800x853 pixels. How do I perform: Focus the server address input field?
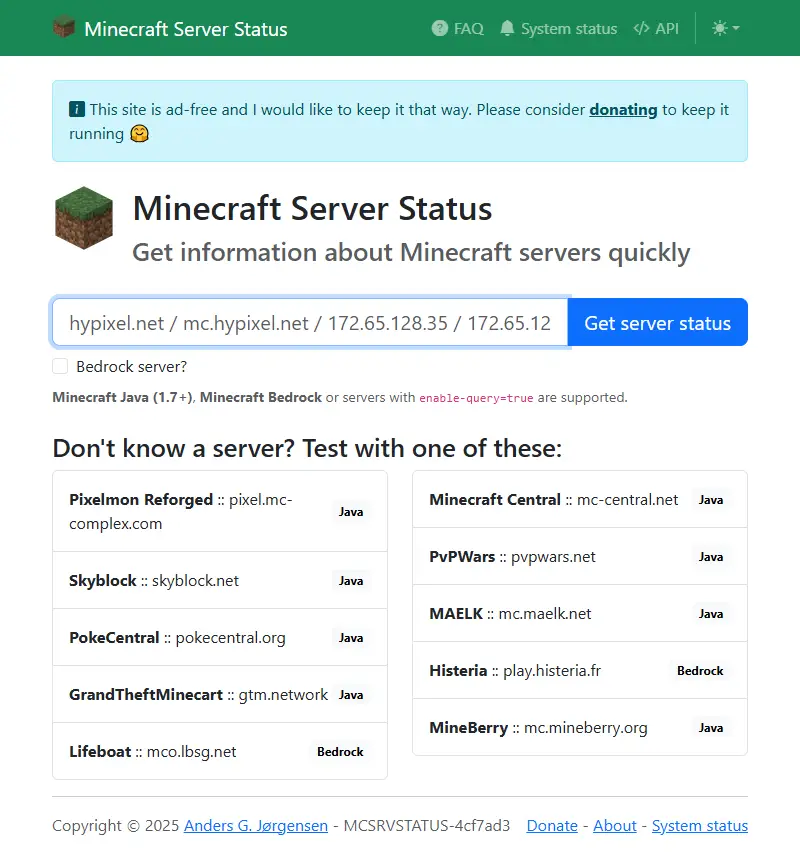click(310, 323)
